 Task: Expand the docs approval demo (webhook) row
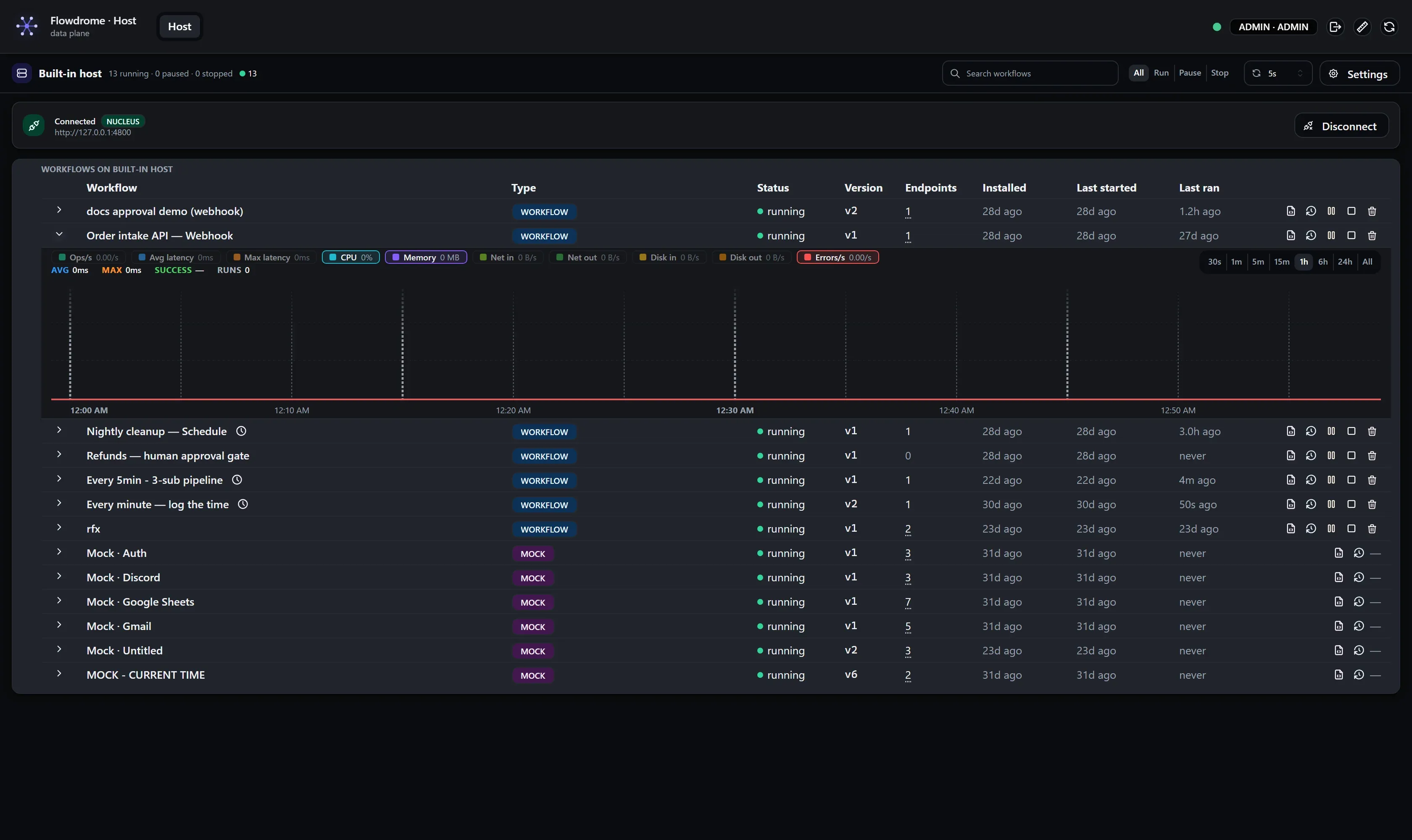[59, 210]
